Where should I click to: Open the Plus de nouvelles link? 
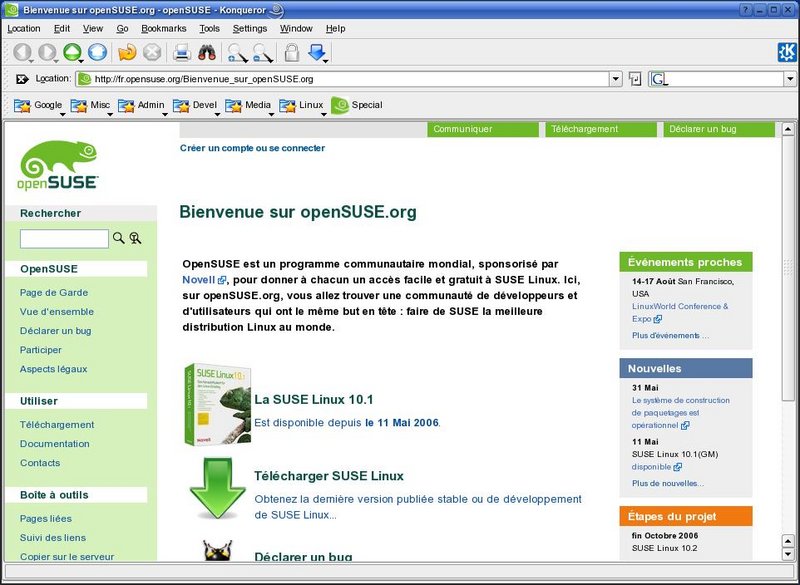[667, 483]
